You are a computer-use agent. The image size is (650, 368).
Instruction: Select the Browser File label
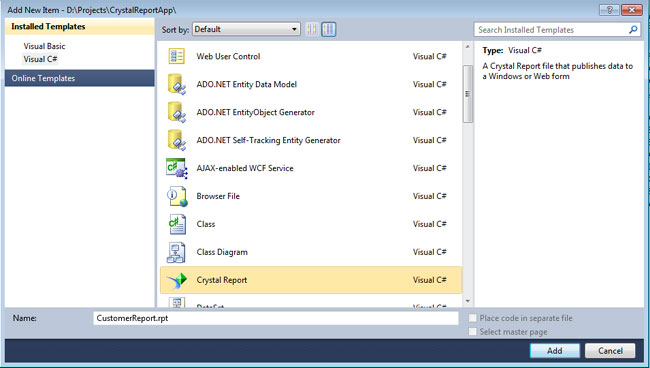(218, 196)
